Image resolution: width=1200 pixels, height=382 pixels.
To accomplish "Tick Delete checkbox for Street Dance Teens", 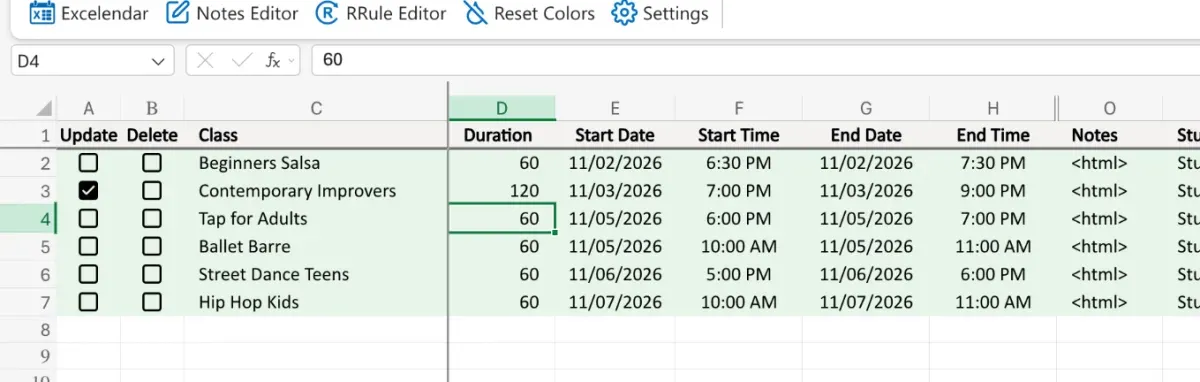I will coord(151,275).
